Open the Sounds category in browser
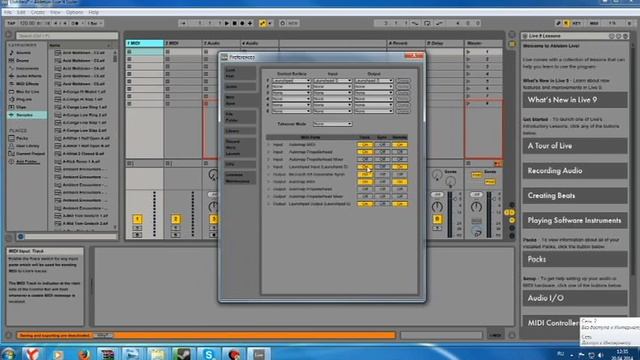Viewport: 640px width, 360px height. point(23,53)
